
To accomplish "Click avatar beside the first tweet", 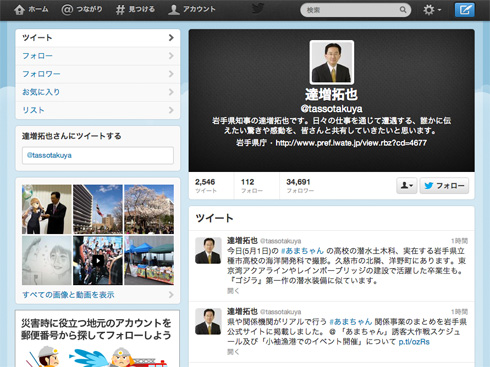I will tap(208, 251).
